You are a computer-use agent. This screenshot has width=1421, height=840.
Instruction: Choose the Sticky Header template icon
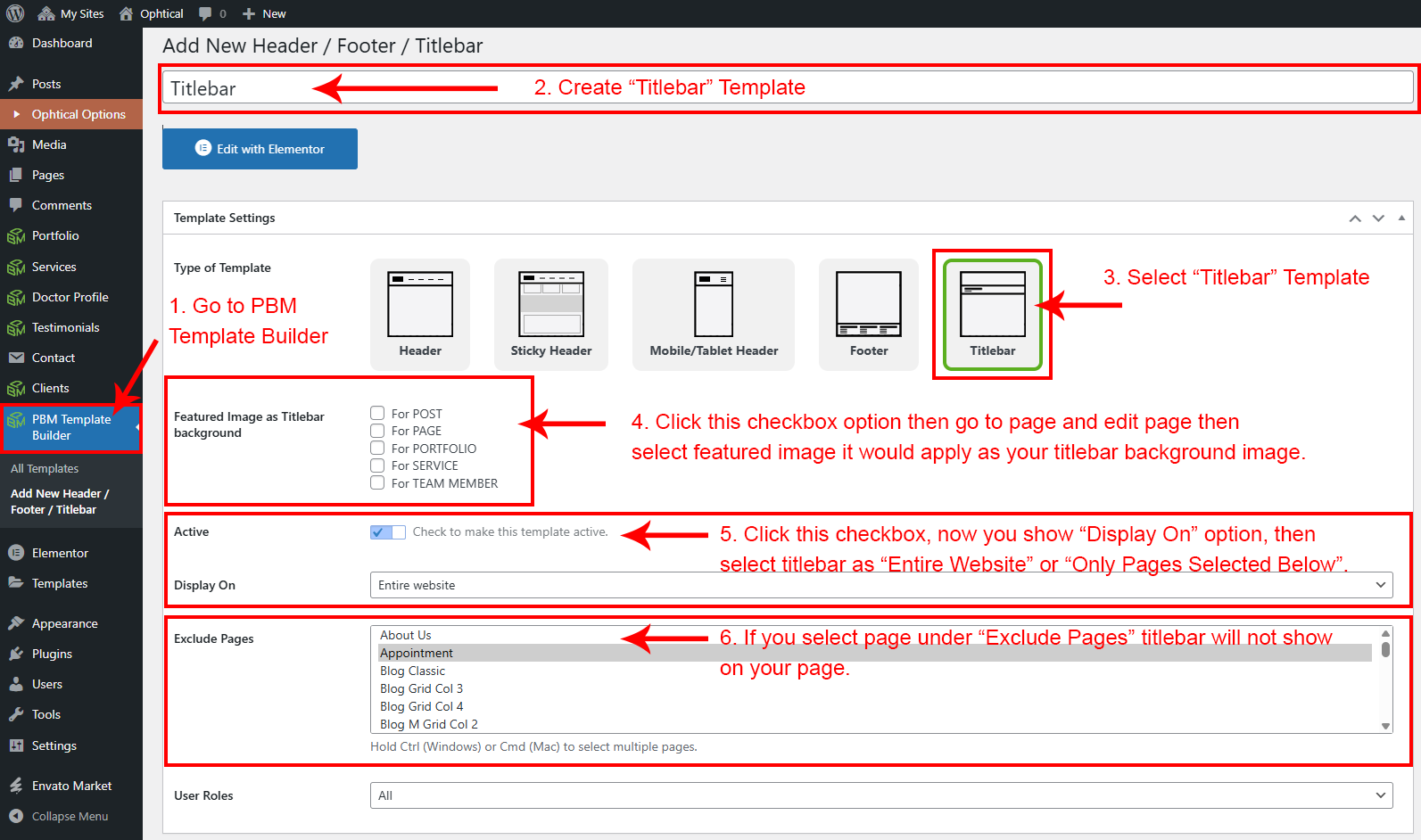(x=551, y=304)
